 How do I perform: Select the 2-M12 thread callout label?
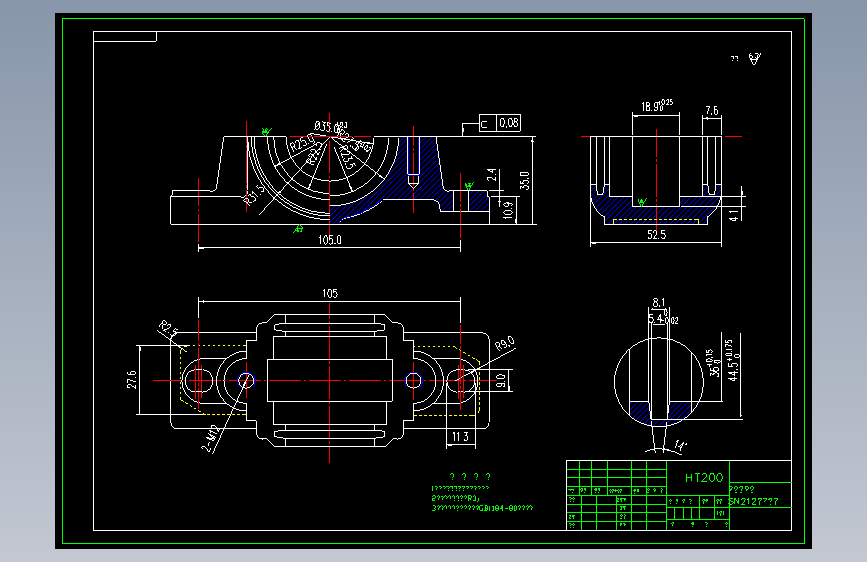210,439
